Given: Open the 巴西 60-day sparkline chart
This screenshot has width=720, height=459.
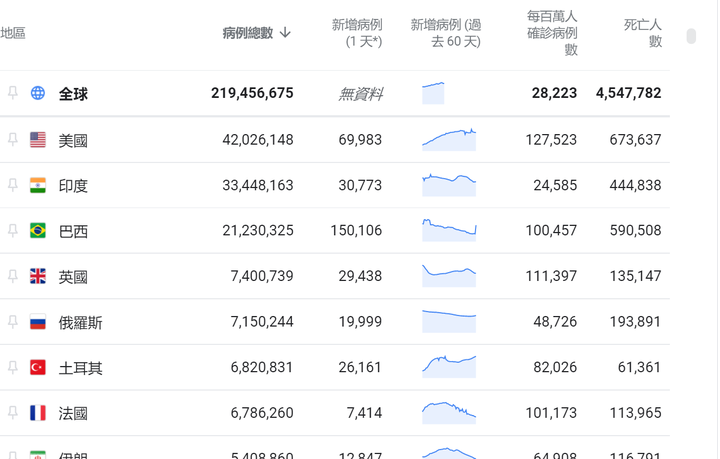Looking at the screenshot, I should (449, 230).
